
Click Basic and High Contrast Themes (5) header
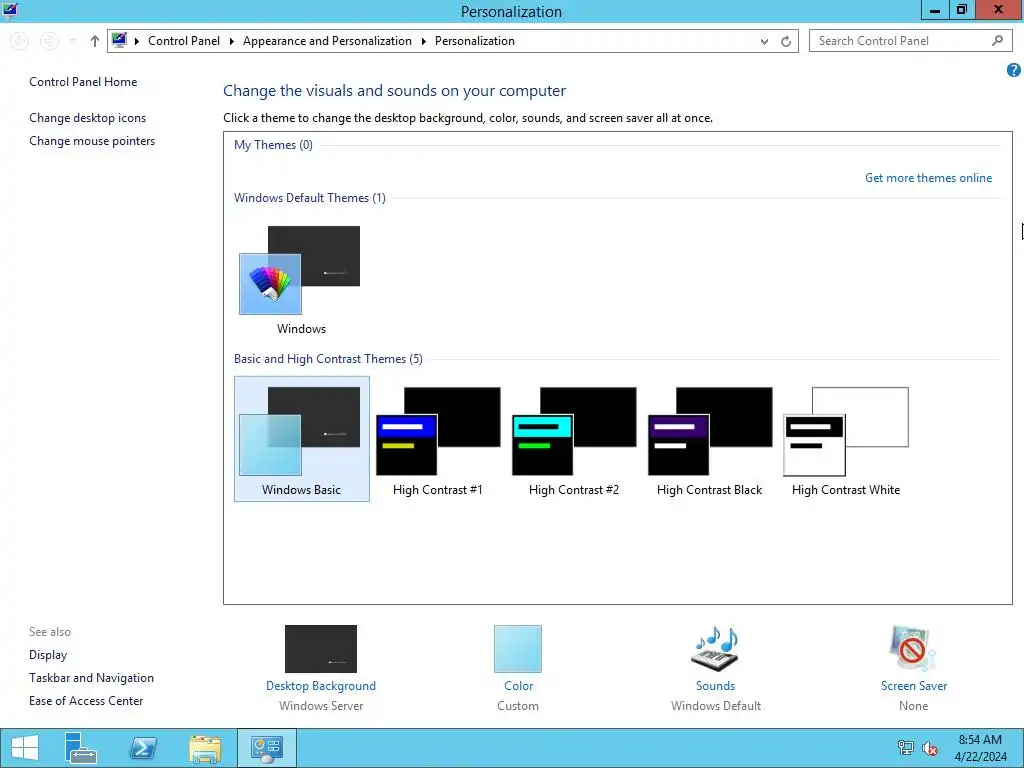click(328, 359)
